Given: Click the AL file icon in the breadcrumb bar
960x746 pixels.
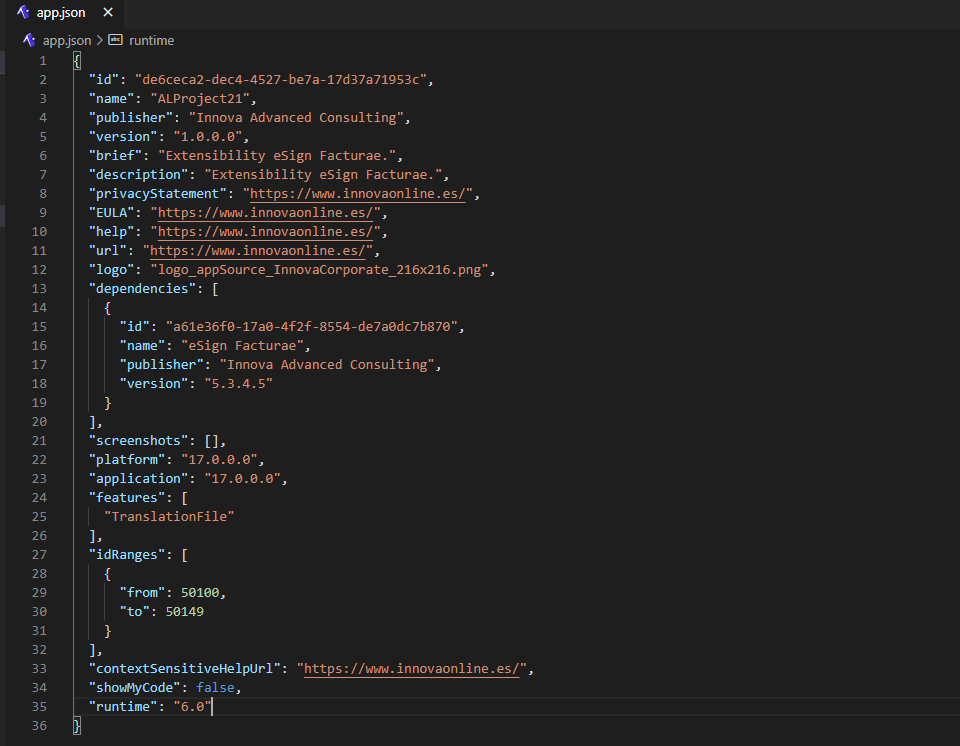Looking at the screenshot, I should pos(28,40).
